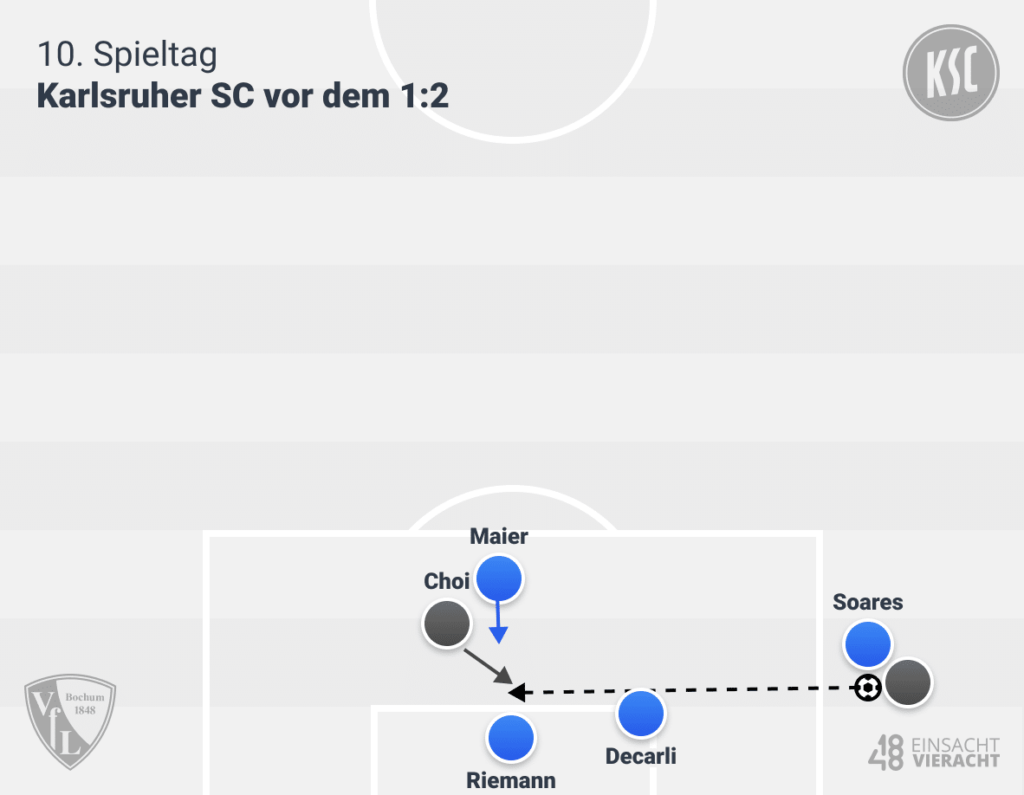Screen dimensions: 1024x795
Task: Click the Einsacht Vieracht 48 logo
Action: (x=933, y=752)
